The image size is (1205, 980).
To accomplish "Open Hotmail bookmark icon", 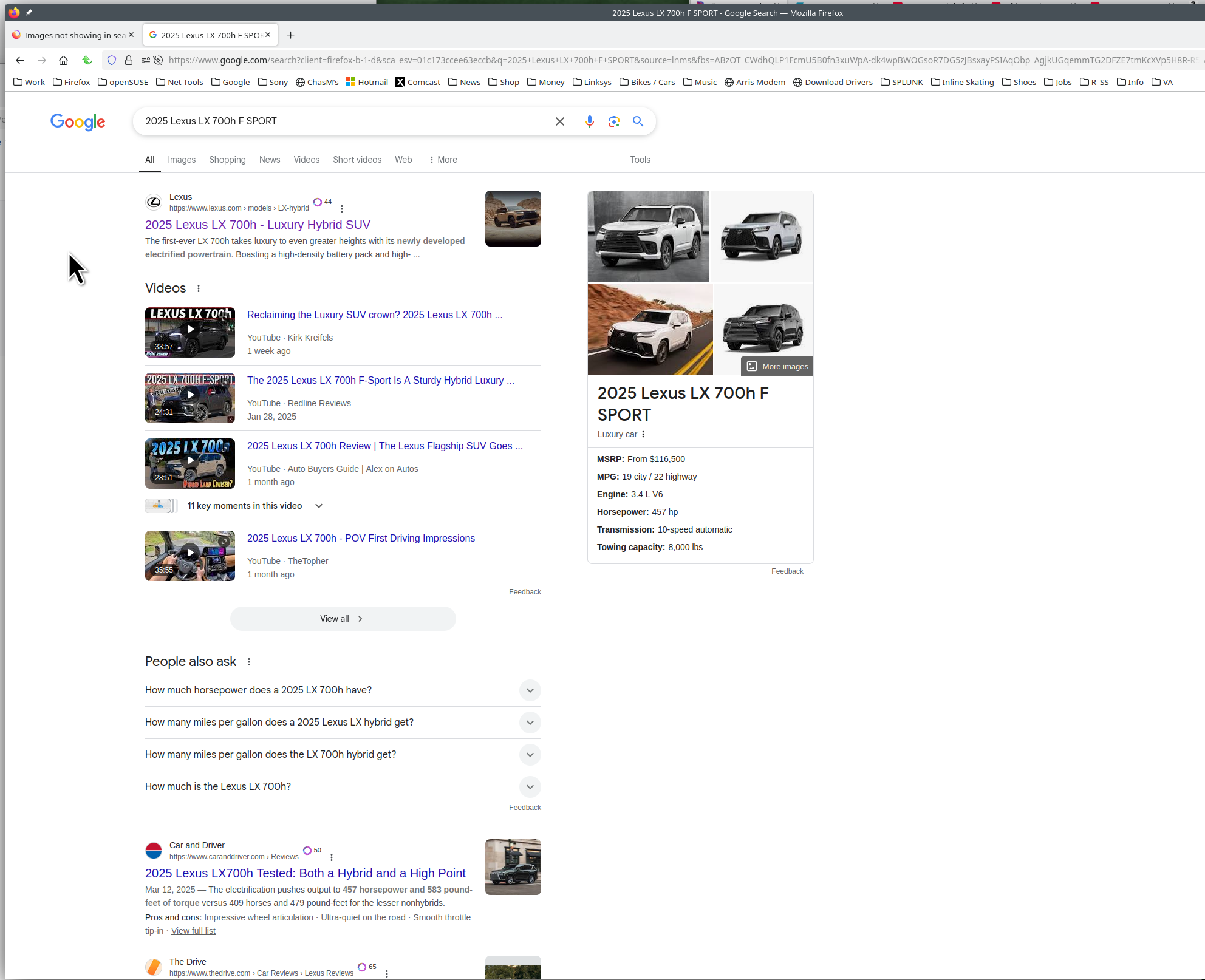I will (x=350, y=82).
